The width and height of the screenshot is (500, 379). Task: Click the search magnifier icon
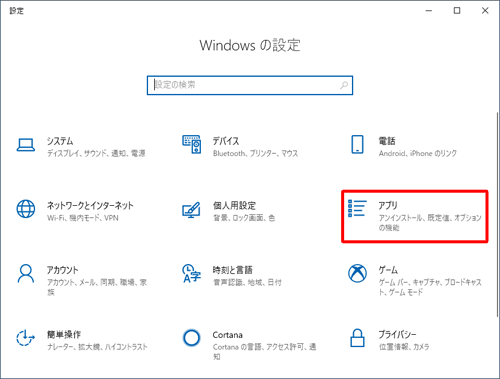[344, 85]
